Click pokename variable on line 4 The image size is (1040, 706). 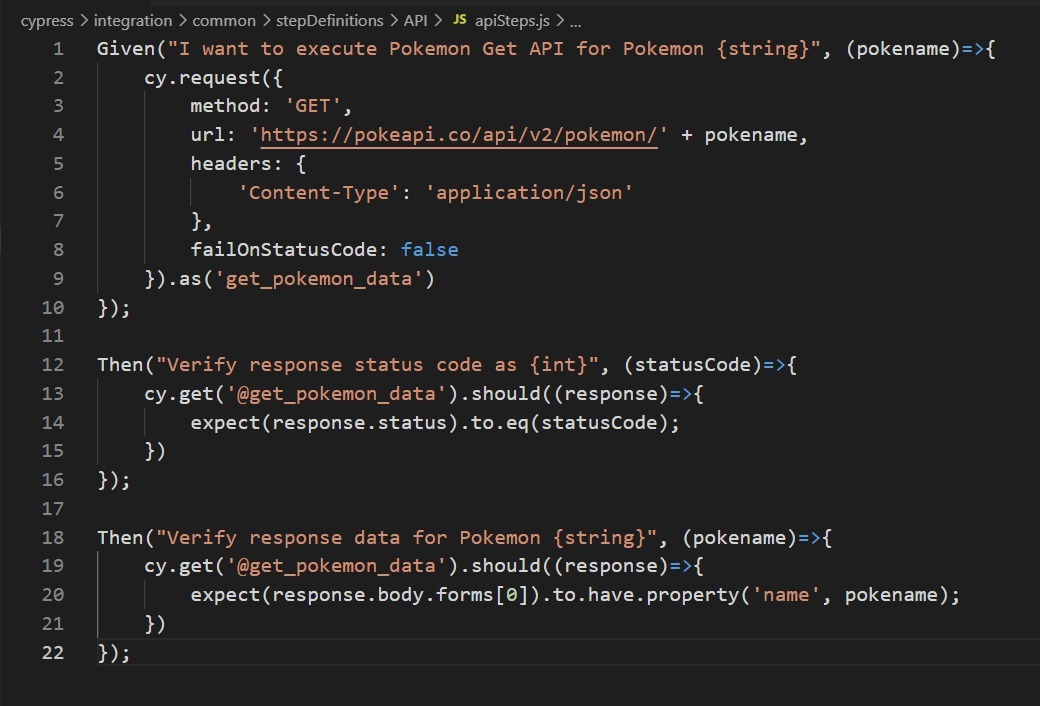[x=751, y=135]
